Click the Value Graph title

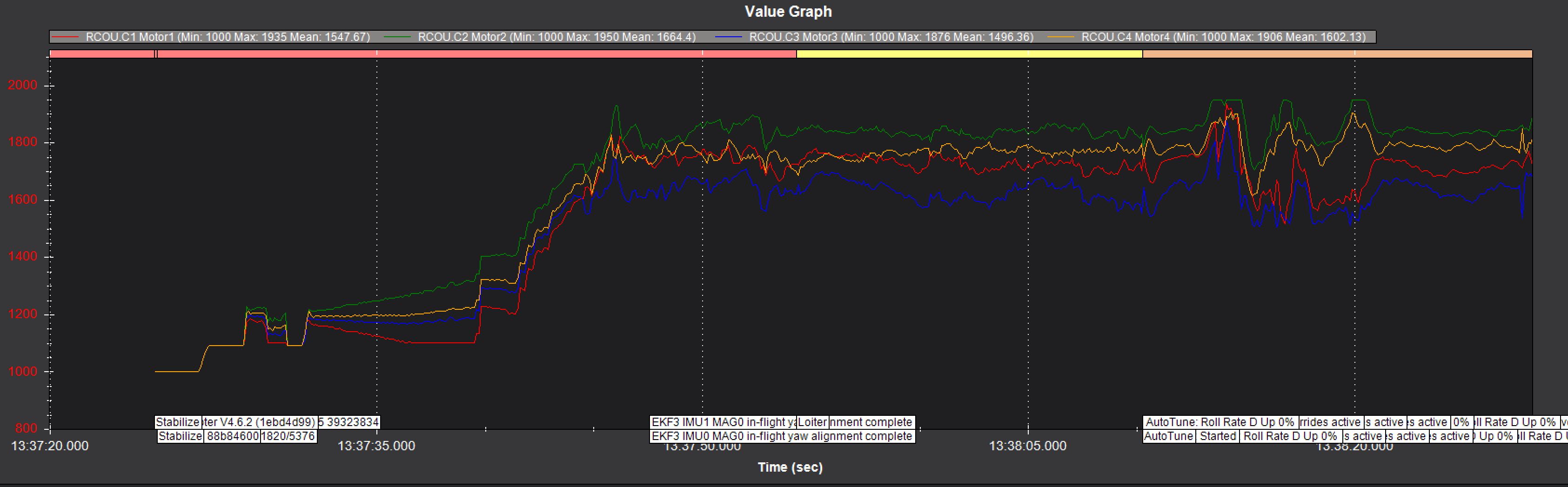point(788,12)
